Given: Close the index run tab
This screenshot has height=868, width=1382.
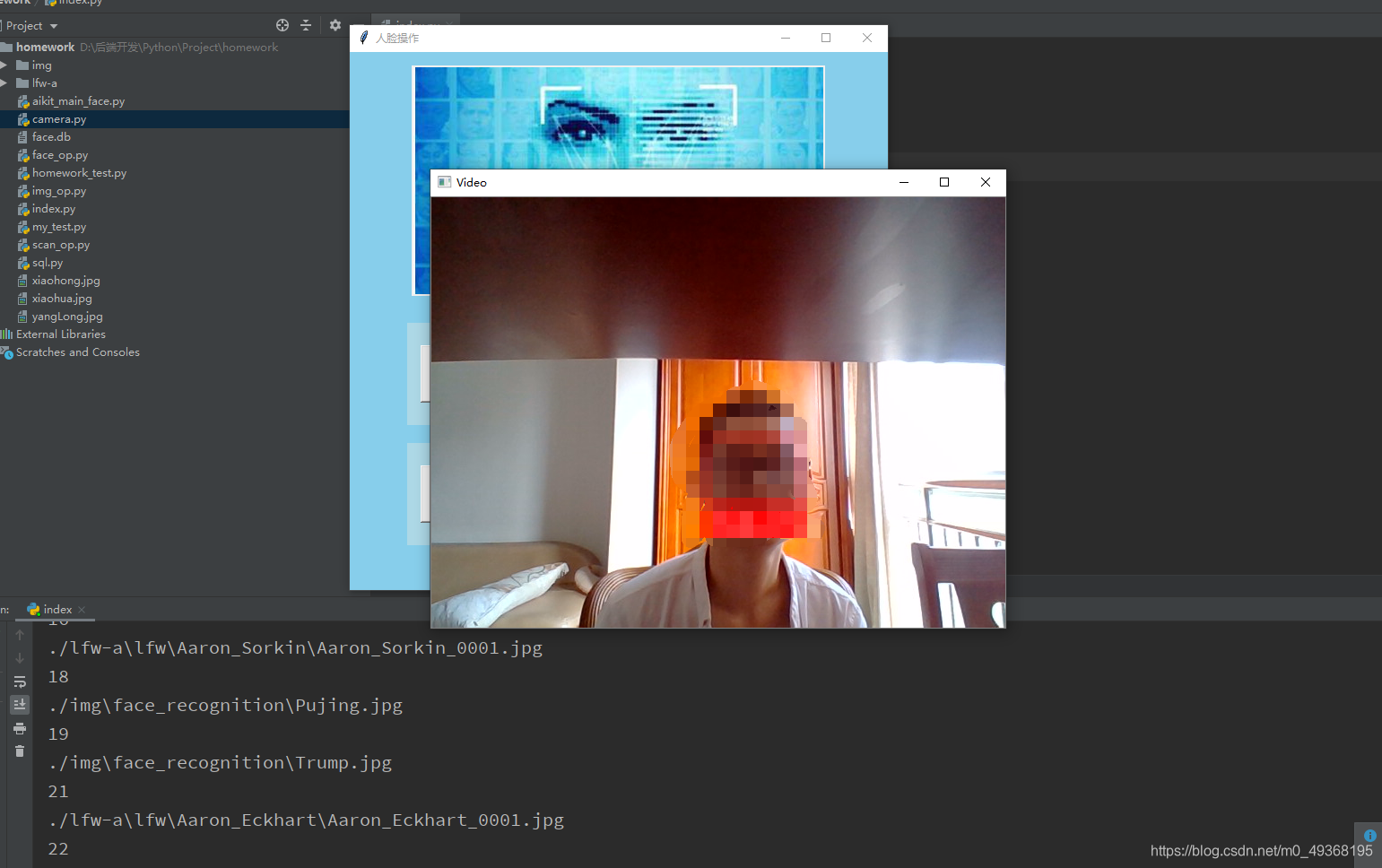Looking at the screenshot, I should [x=82, y=610].
